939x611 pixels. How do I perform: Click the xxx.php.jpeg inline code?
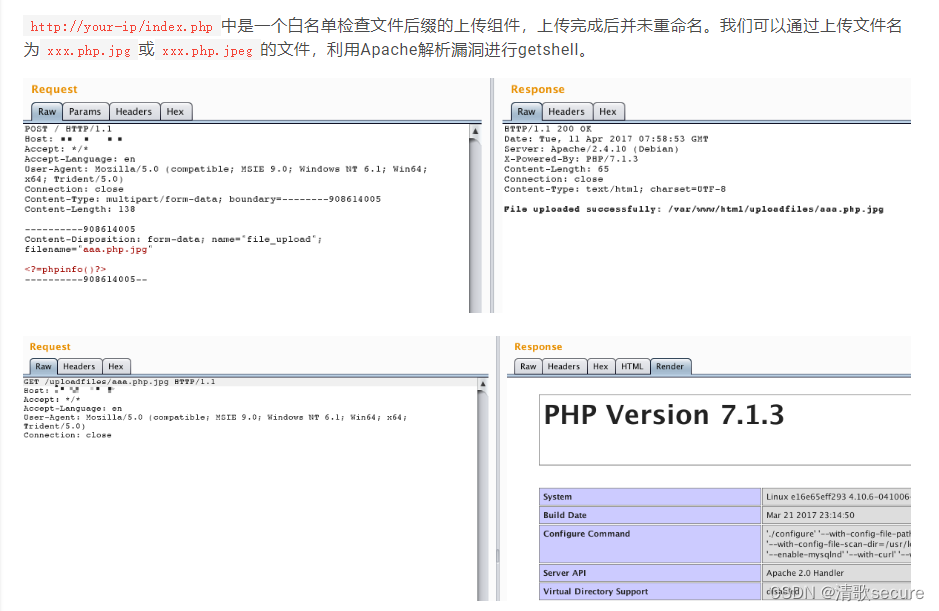207,50
